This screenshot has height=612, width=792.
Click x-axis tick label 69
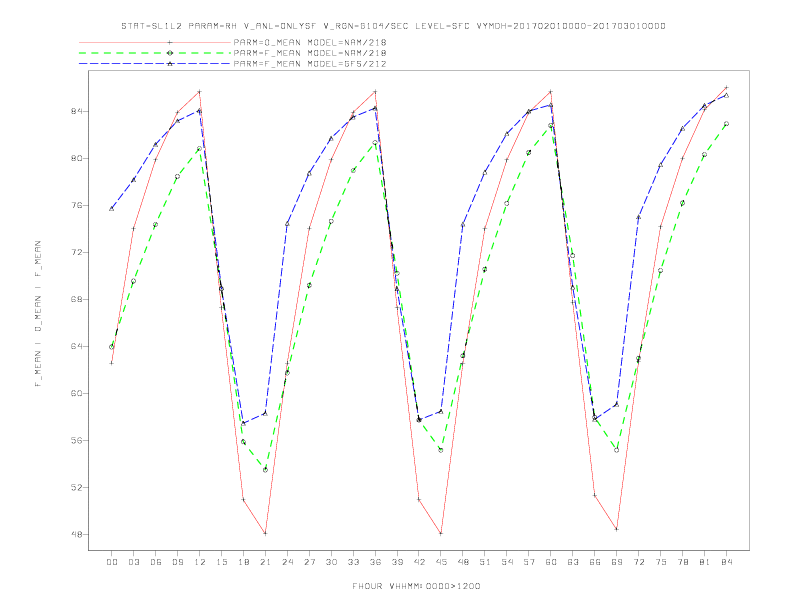(x=617, y=562)
